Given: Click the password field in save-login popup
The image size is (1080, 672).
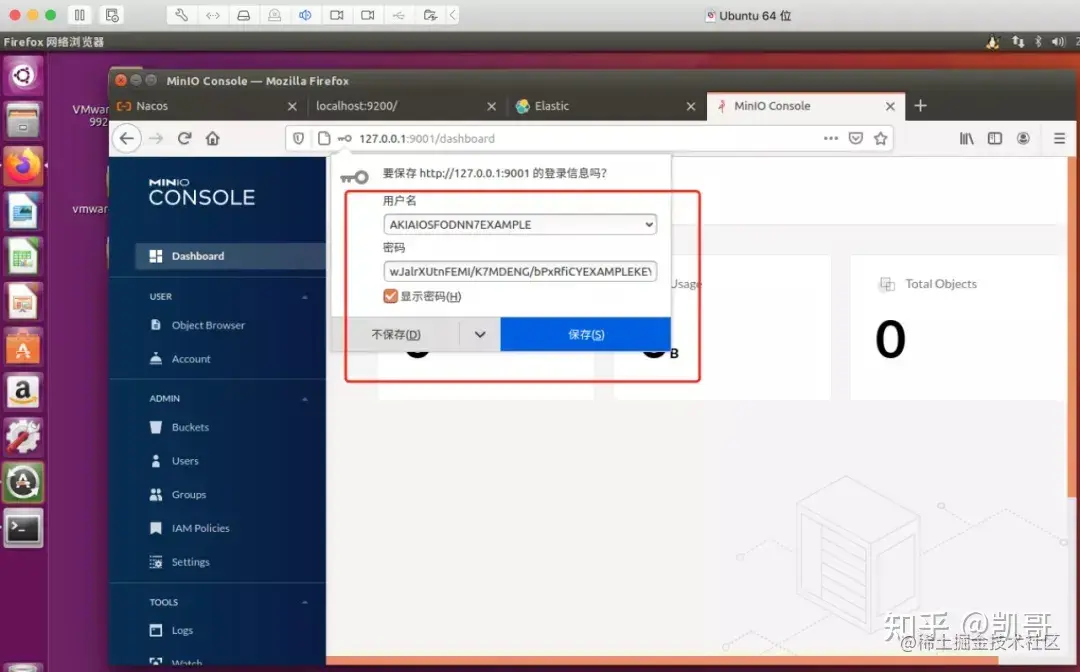Looking at the screenshot, I should 520,271.
